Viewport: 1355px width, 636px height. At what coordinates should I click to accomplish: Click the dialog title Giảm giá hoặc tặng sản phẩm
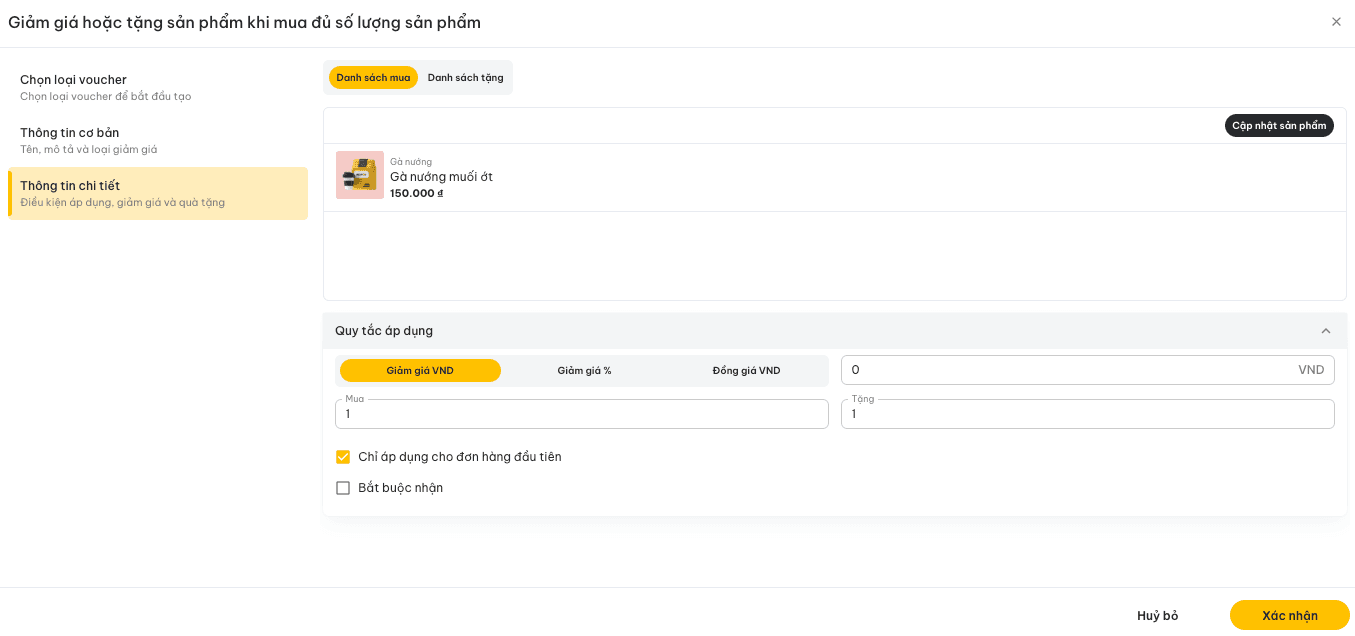(245, 22)
